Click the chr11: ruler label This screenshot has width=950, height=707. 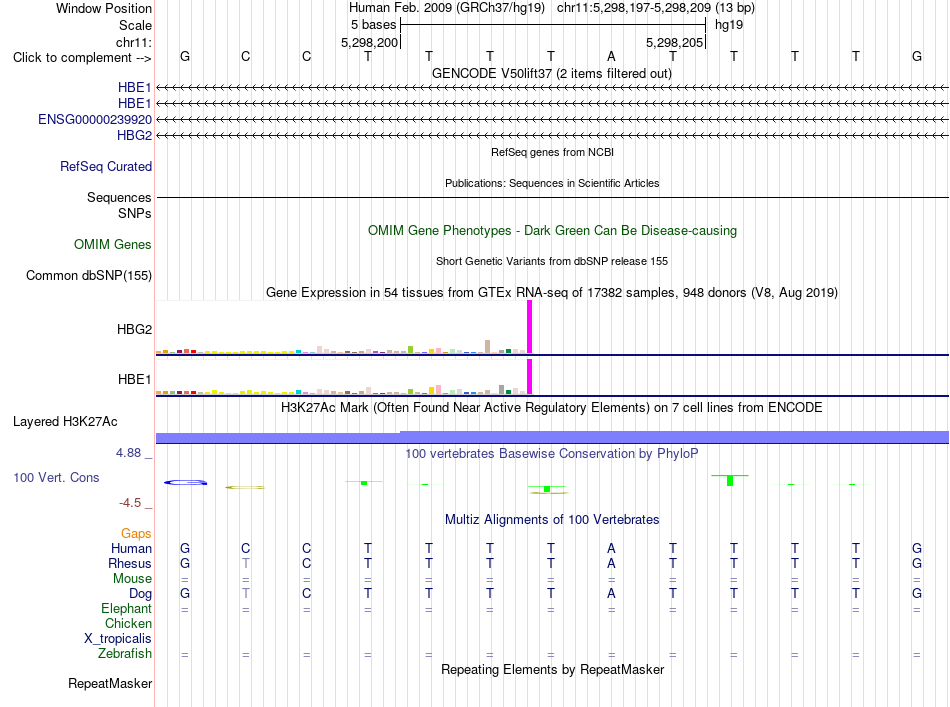tap(134, 42)
